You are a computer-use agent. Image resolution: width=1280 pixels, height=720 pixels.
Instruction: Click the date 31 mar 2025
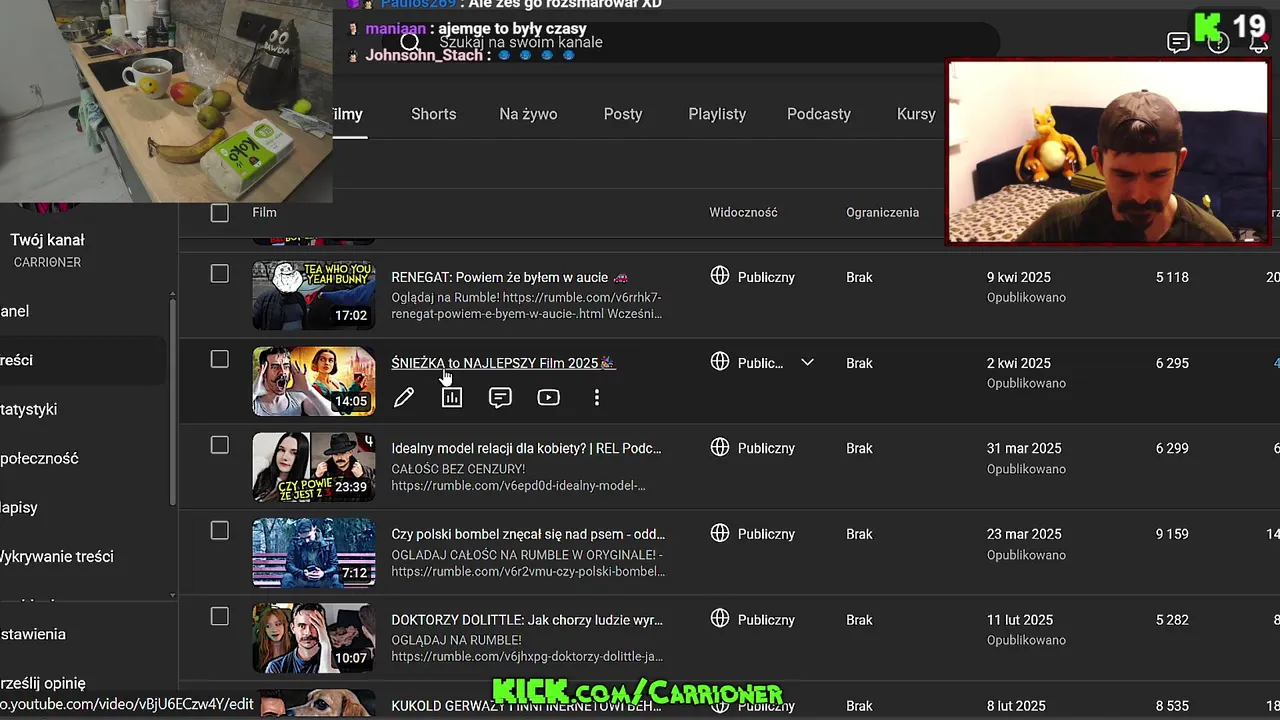coord(1024,448)
